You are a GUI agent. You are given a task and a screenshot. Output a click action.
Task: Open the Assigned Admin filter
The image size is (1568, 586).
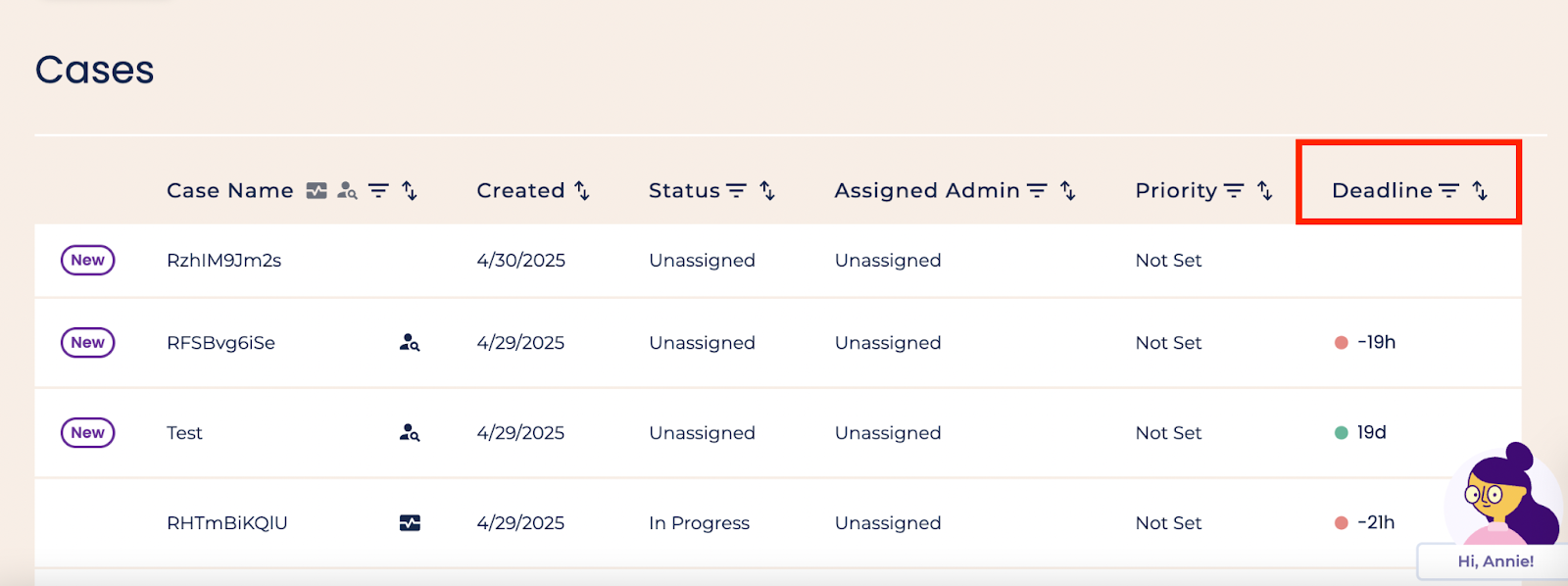tap(1037, 191)
